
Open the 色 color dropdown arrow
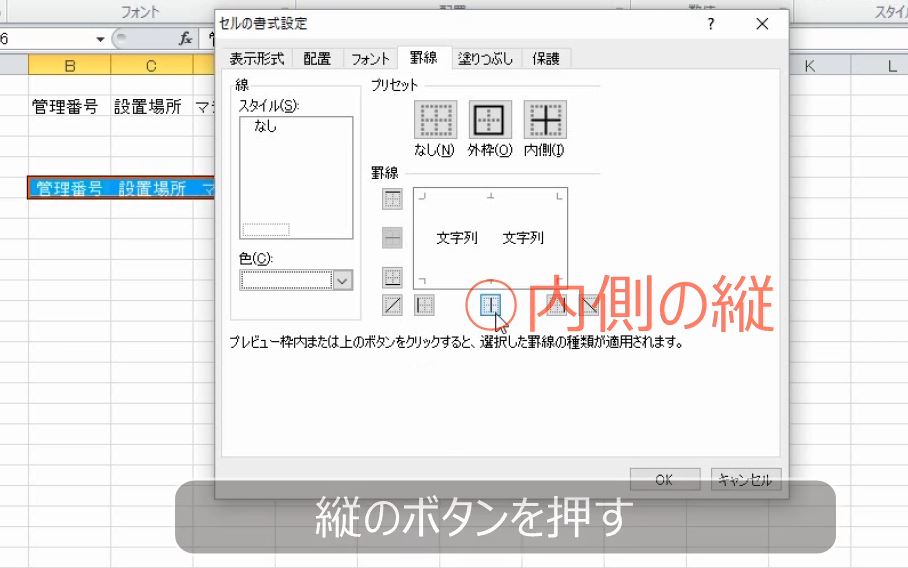click(x=342, y=281)
